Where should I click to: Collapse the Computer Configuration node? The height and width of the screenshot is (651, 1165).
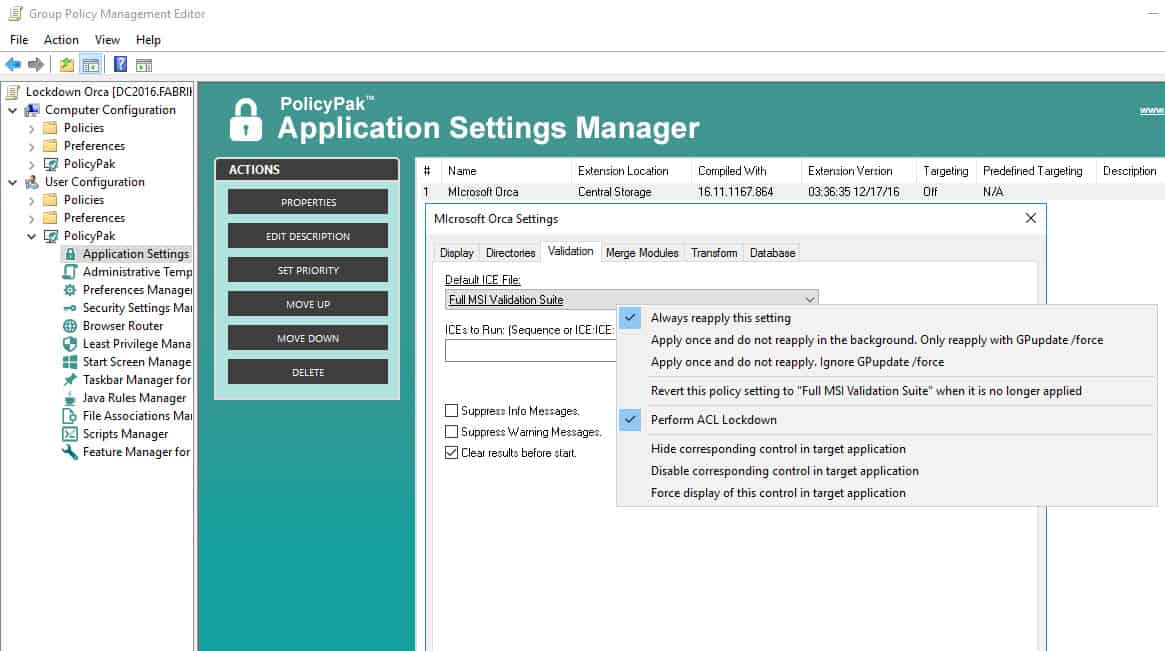(13, 110)
